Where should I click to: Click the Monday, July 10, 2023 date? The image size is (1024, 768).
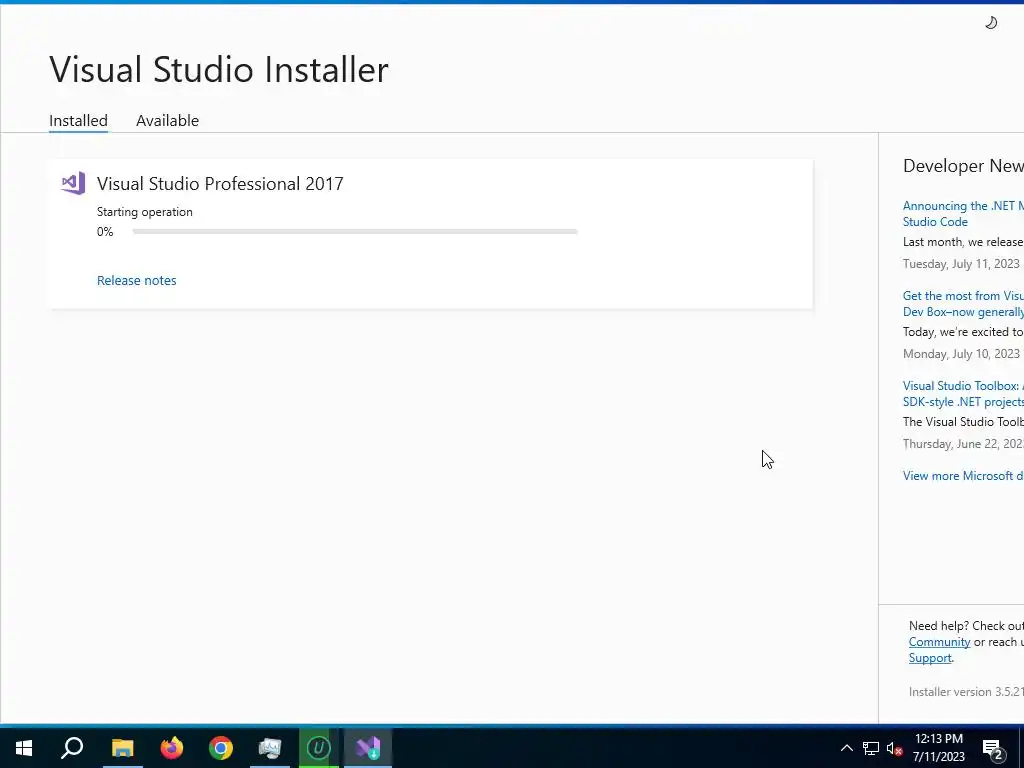pyautogui.click(x=961, y=354)
